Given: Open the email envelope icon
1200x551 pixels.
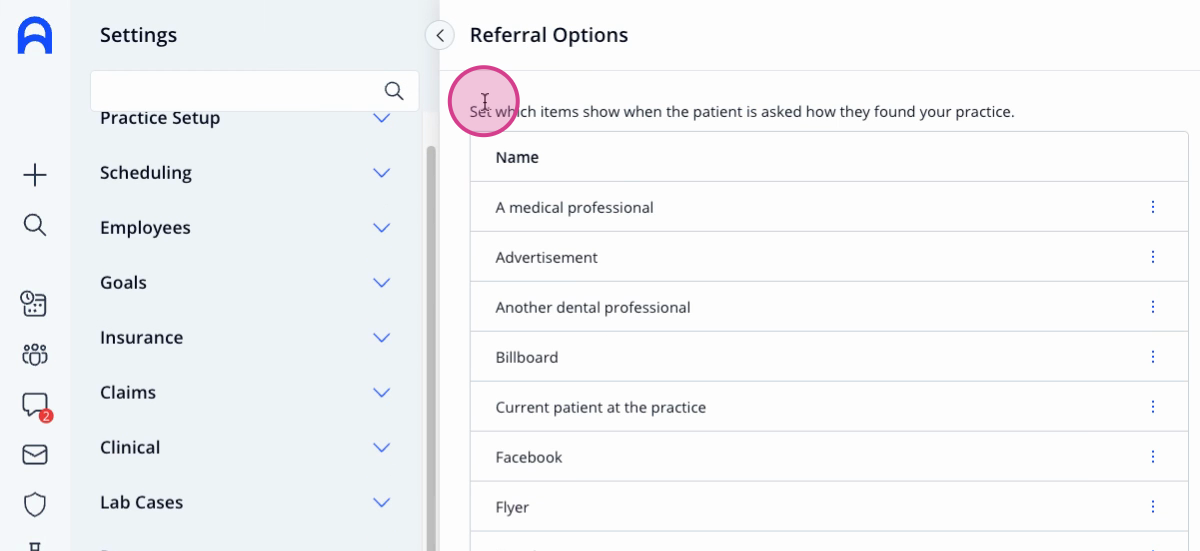Looking at the screenshot, I should 35,455.
